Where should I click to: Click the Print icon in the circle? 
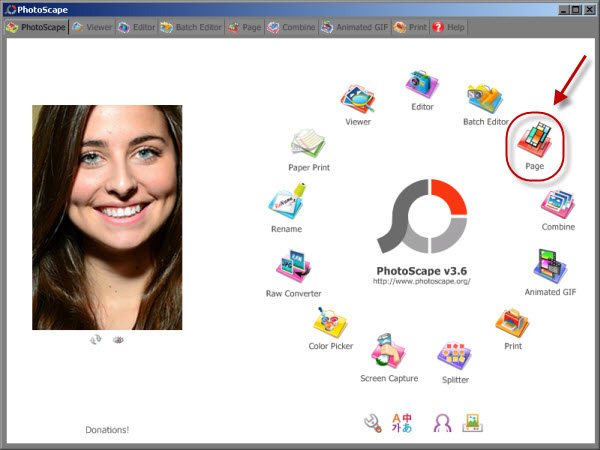pyautogui.click(x=512, y=323)
